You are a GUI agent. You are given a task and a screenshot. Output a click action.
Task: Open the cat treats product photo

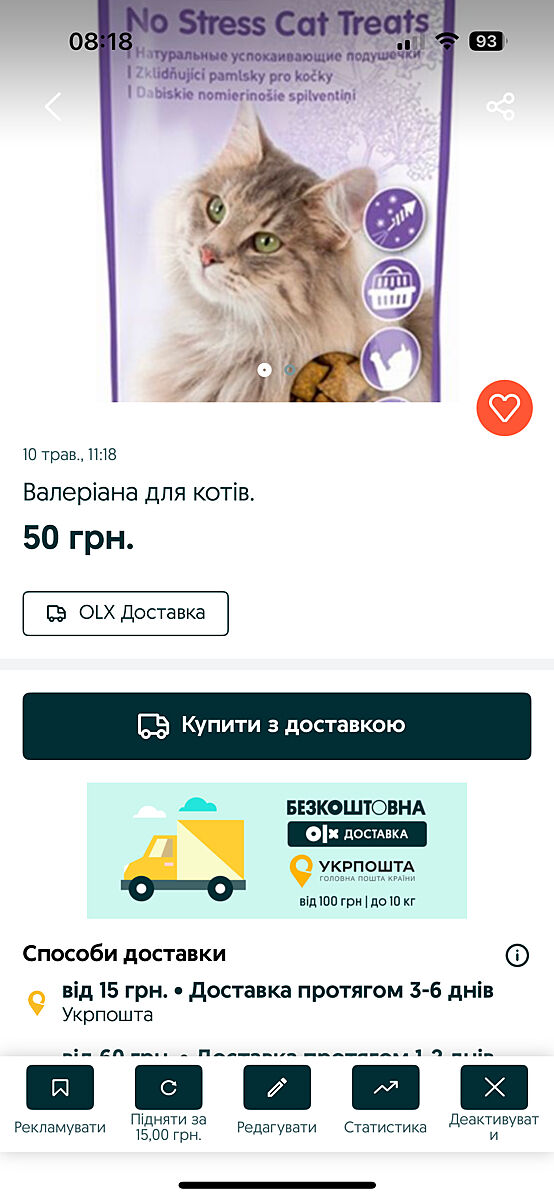[x=277, y=201]
